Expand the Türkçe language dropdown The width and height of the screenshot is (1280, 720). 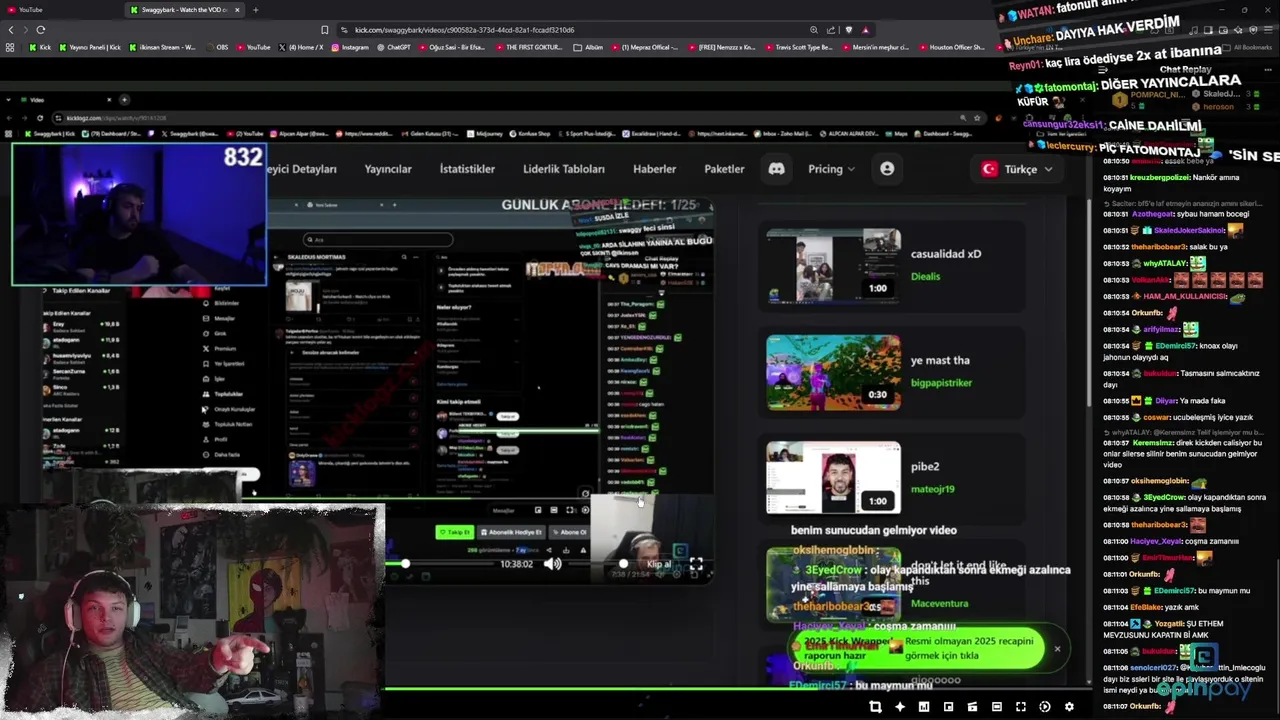pos(1017,169)
